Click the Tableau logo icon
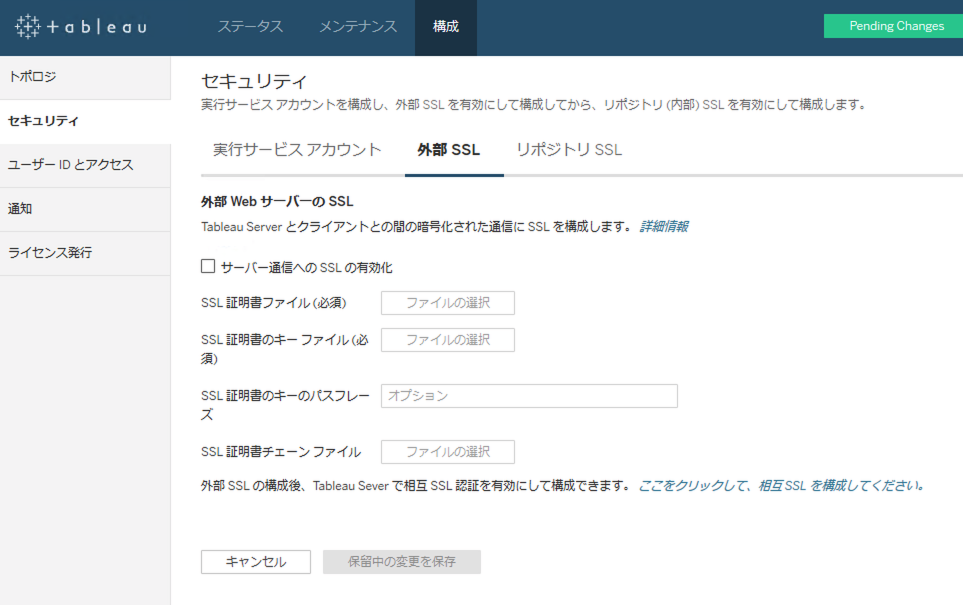The height and width of the screenshot is (605, 963). click(30, 27)
